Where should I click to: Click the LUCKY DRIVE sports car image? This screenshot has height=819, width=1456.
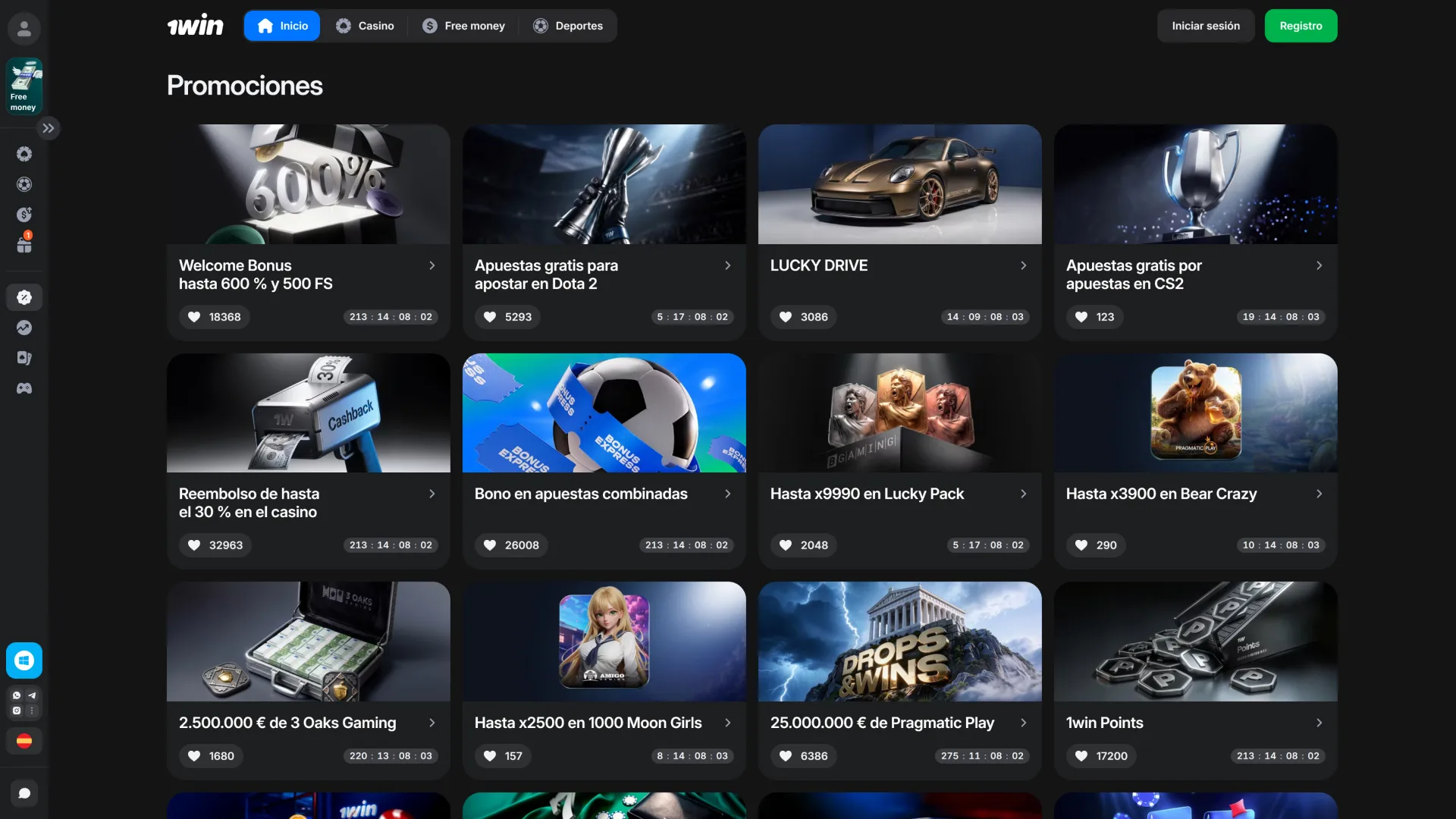click(x=900, y=184)
